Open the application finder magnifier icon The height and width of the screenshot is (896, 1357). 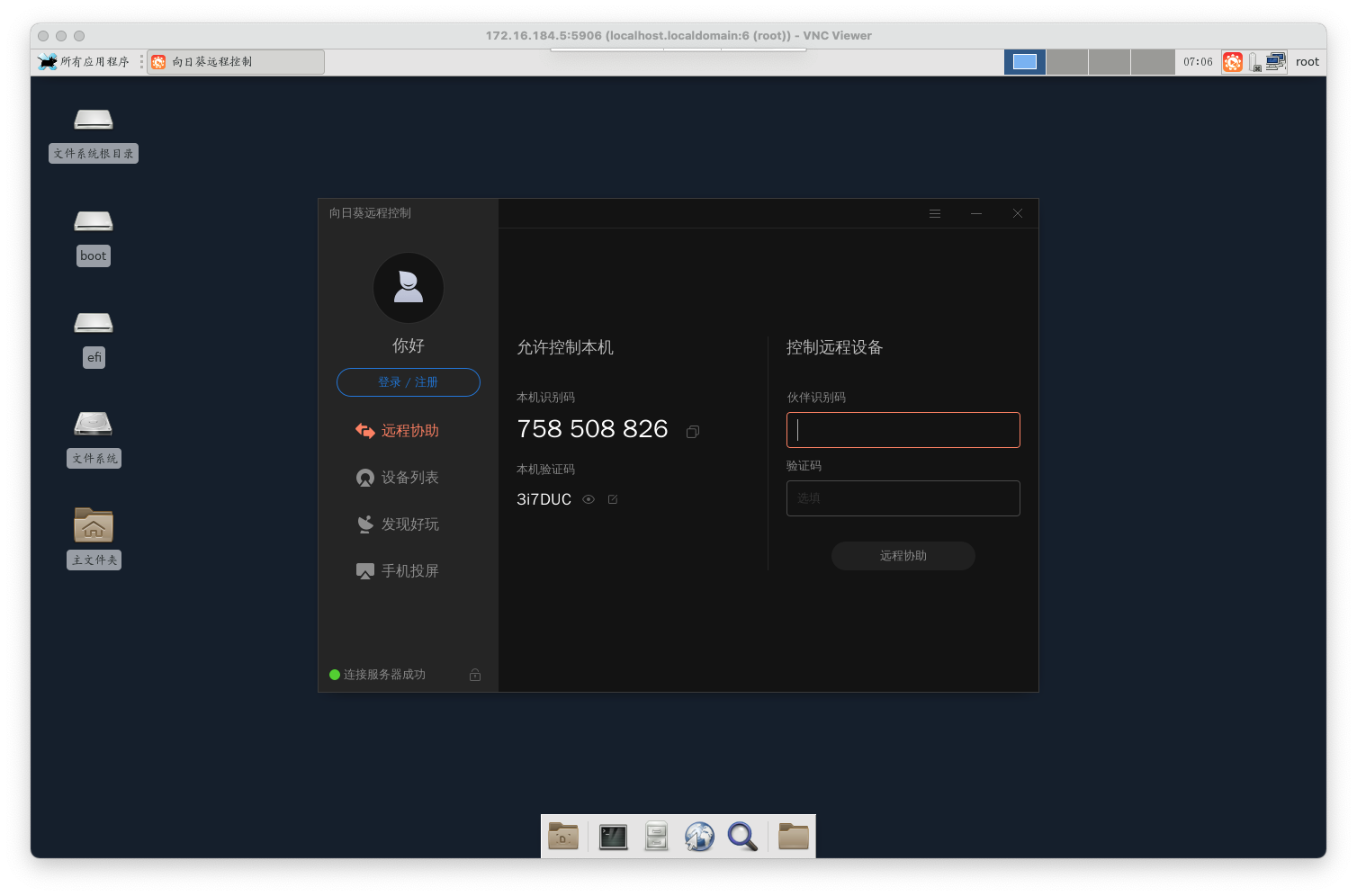point(742,837)
